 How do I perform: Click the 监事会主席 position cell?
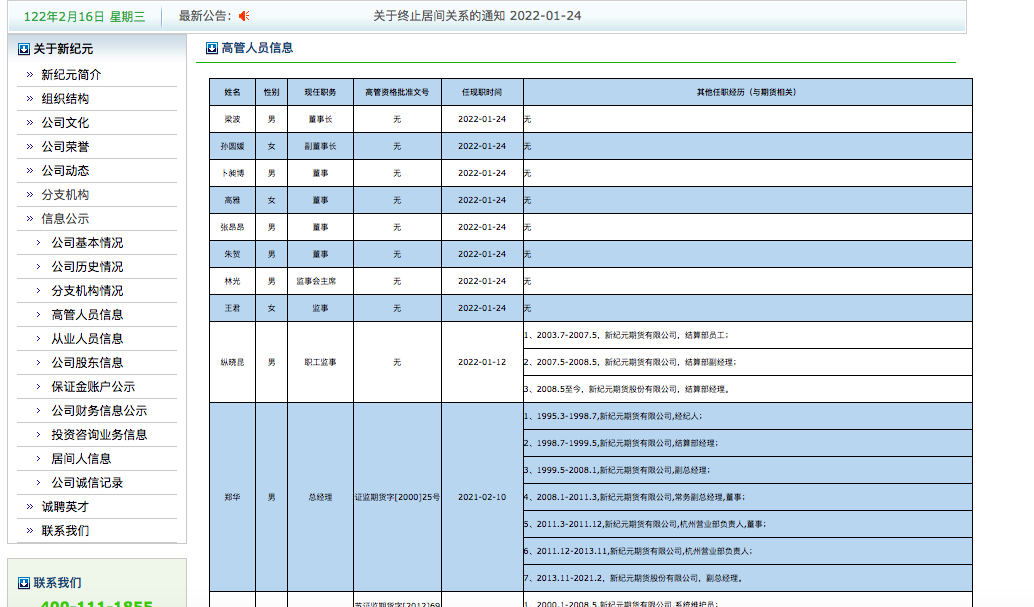320,282
